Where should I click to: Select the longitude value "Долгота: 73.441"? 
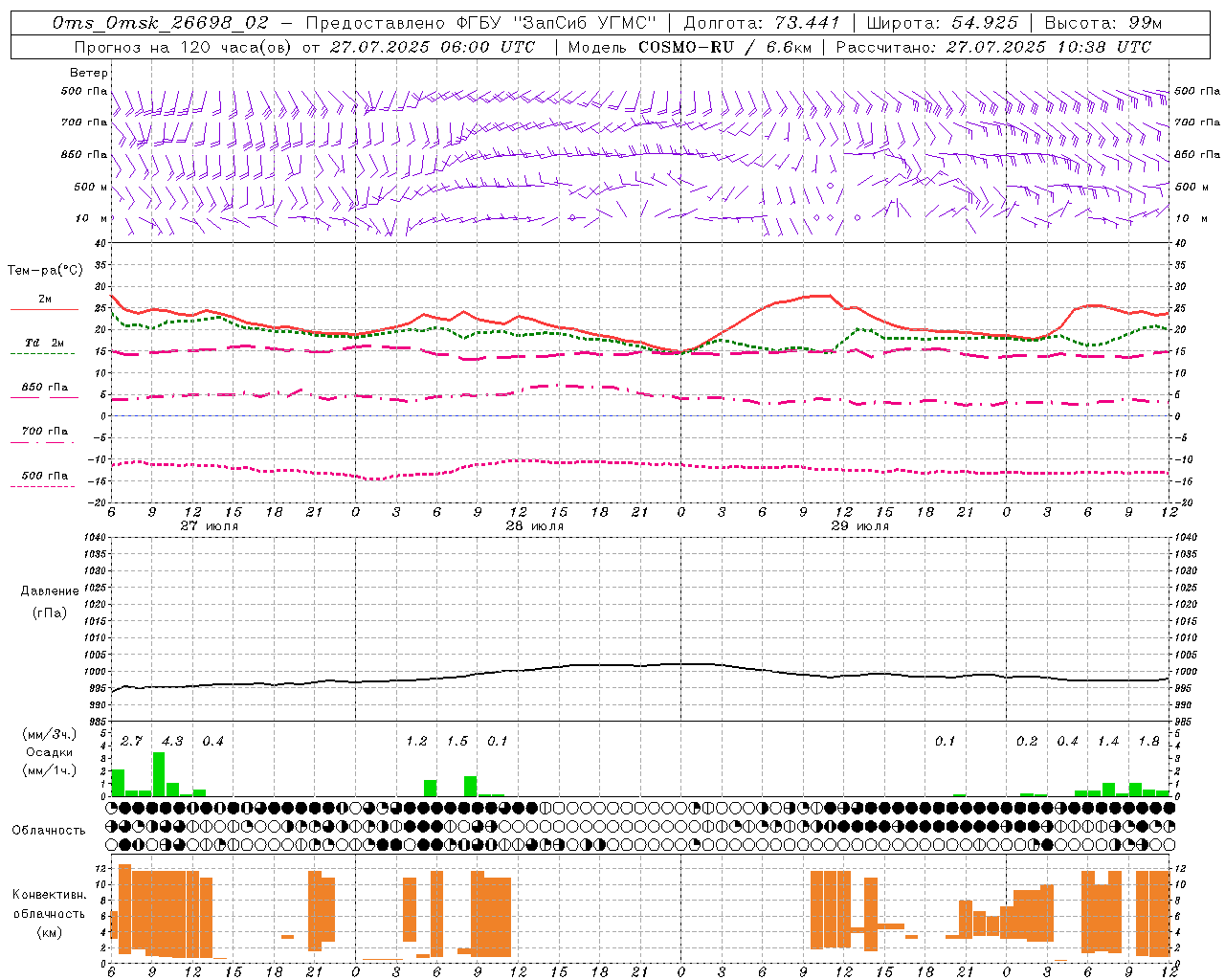[762, 22]
